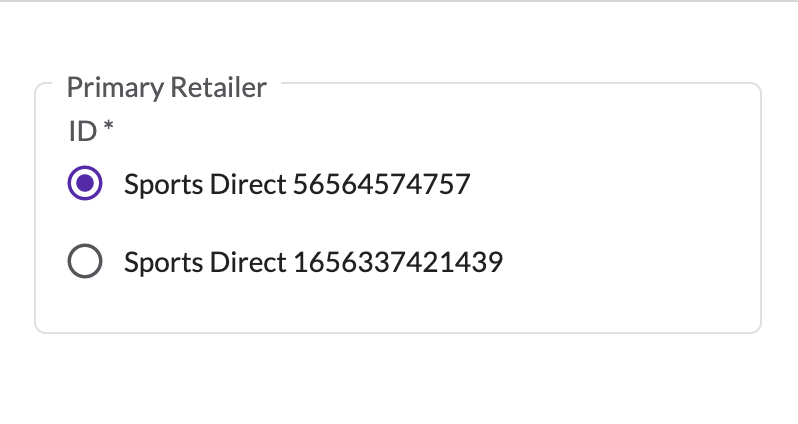
Task: Select the Sports Direct 1656337421439 radio button
Action: click(85, 262)
